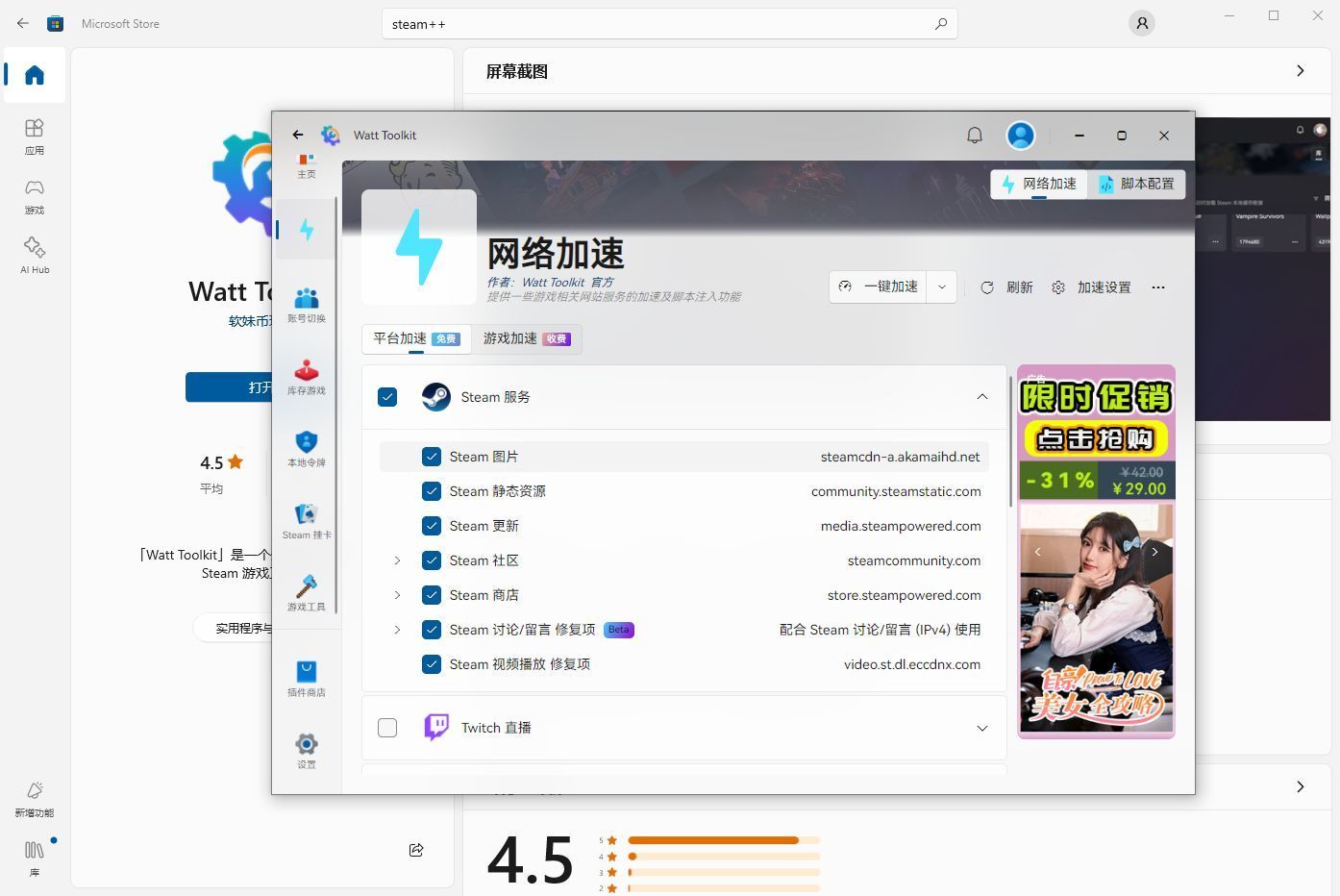1340x896 pixels.
Task: Select the 网络加速 top tab
Action: 1039,184
